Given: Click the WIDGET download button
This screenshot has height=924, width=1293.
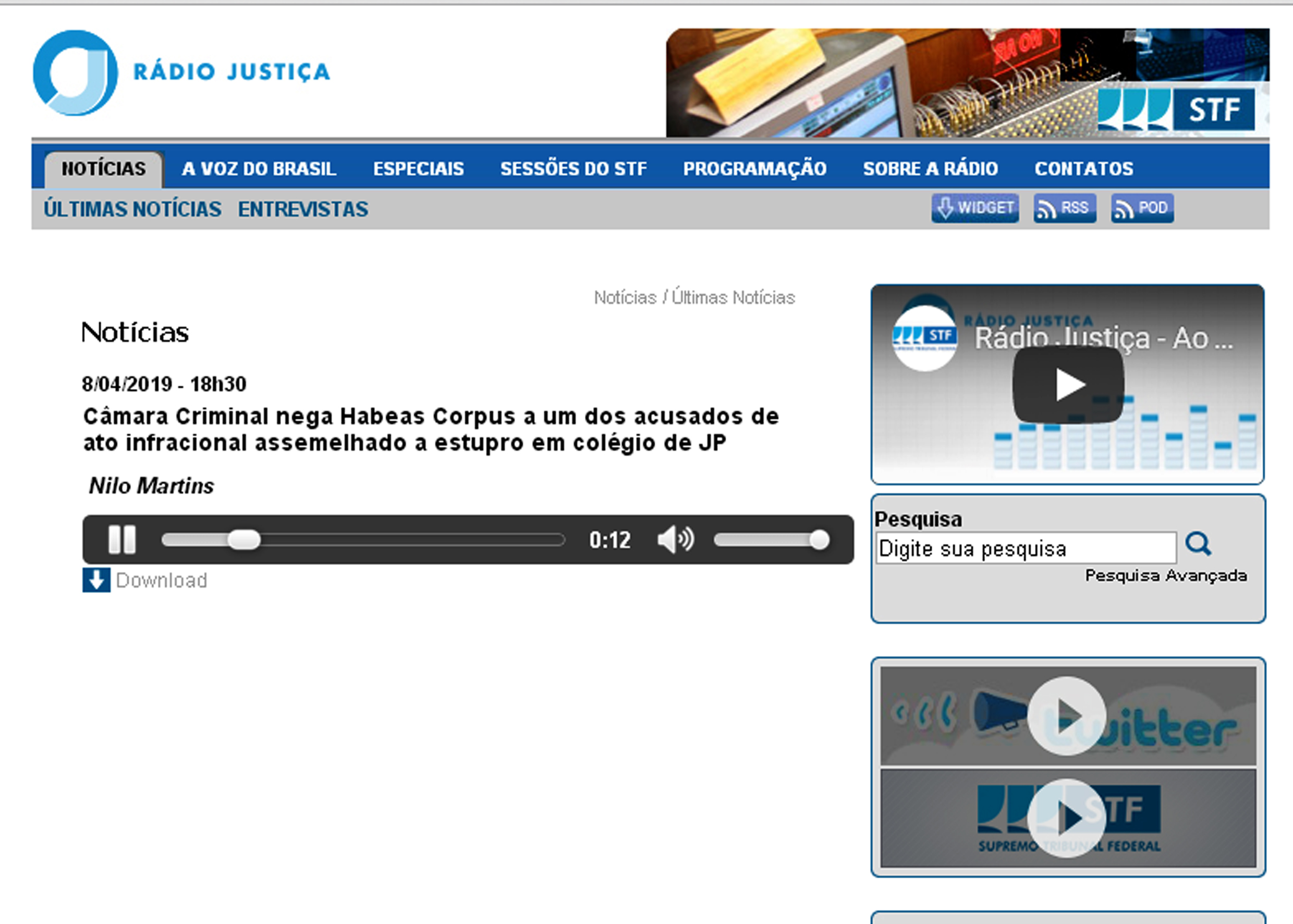Looking at the screenshot, I should pos(974,208).
